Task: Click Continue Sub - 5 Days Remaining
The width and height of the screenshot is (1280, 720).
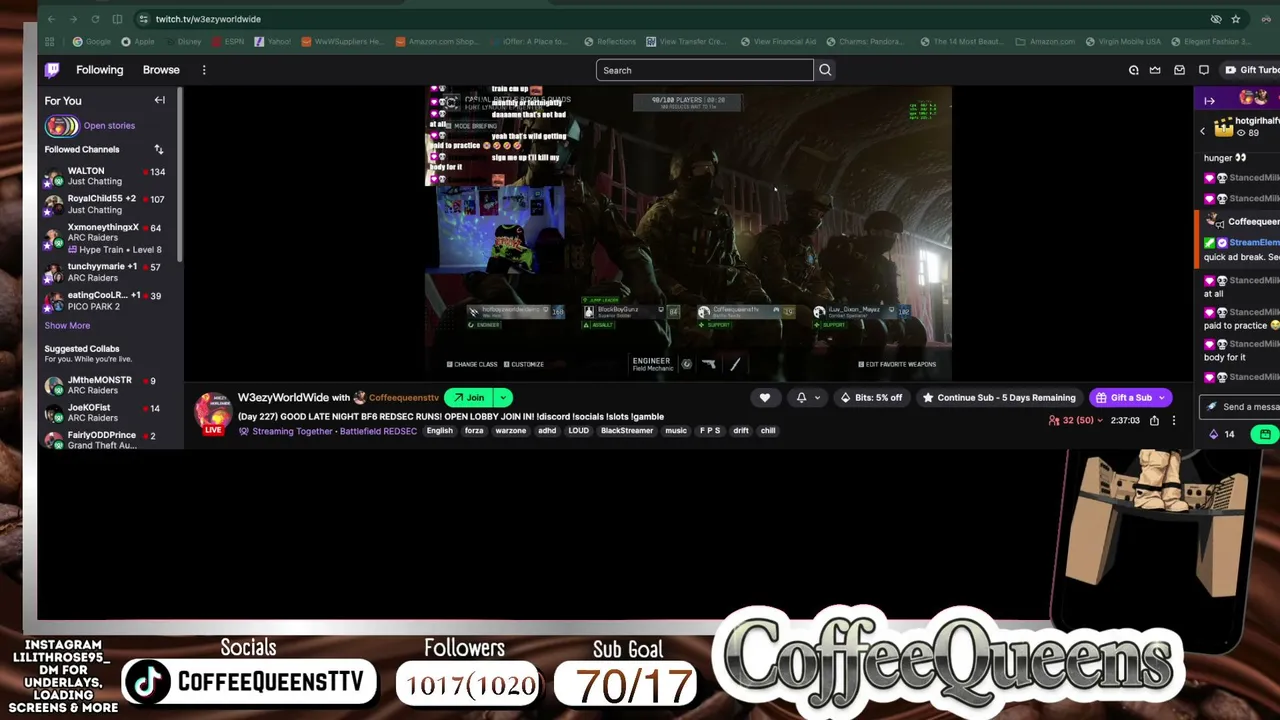Action: tap(999, 397)
